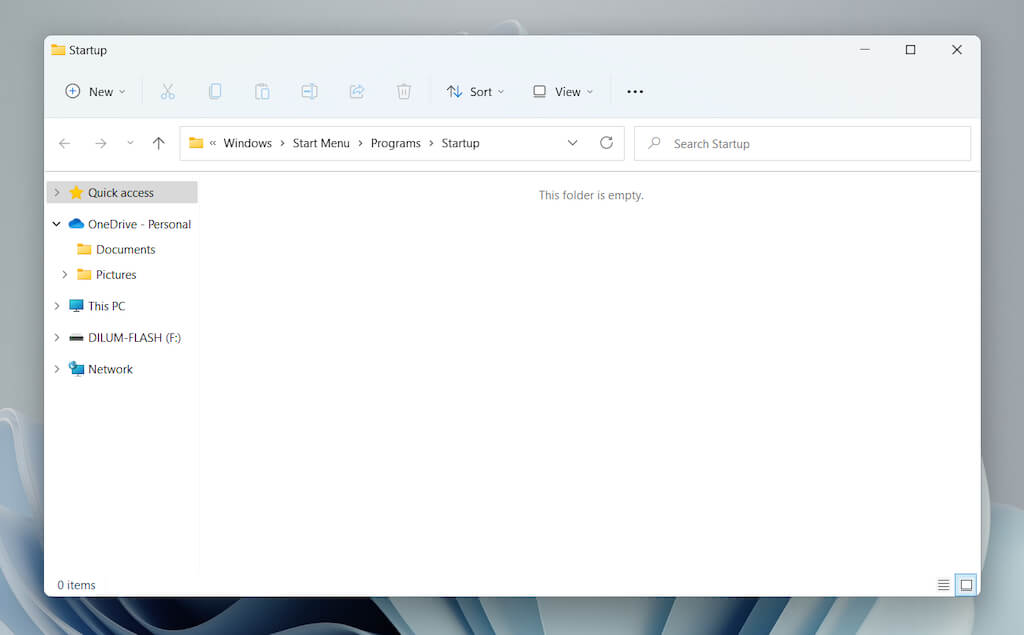
Task: Click the search magnifier icon
Action: (x=654, y=142)
